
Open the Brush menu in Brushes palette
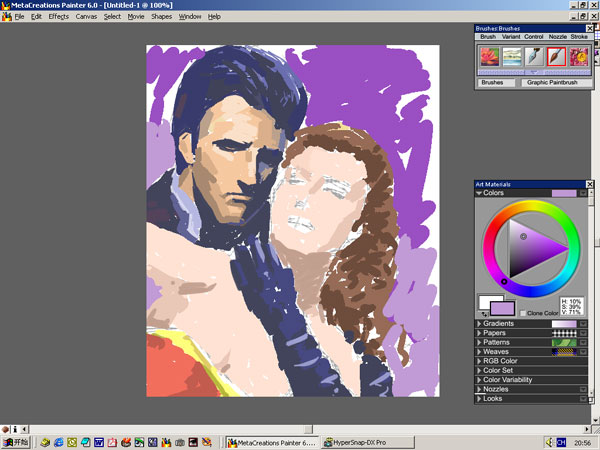488,37
